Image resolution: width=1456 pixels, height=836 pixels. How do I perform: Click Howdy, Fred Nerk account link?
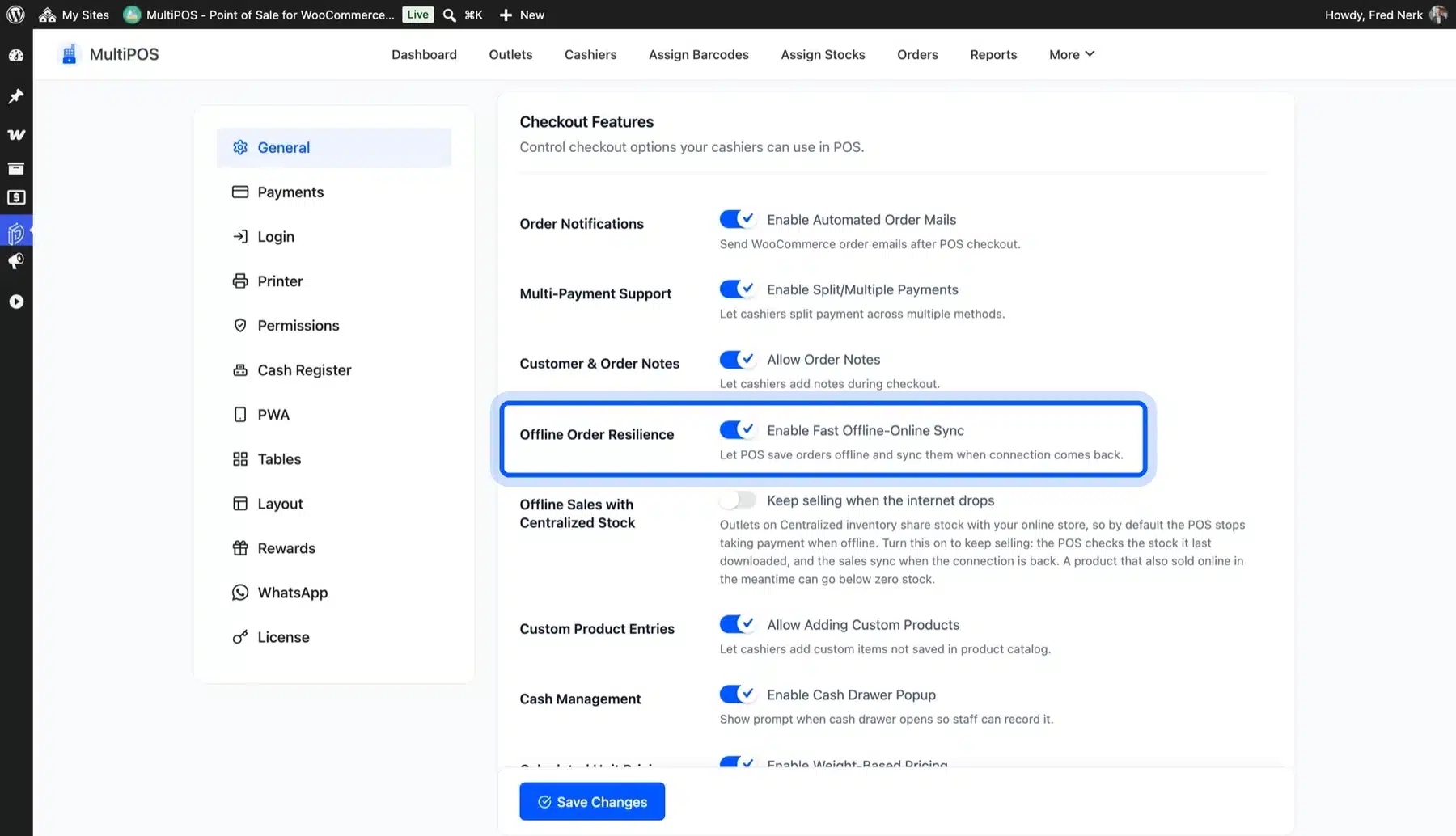[x=1373, y=15]
